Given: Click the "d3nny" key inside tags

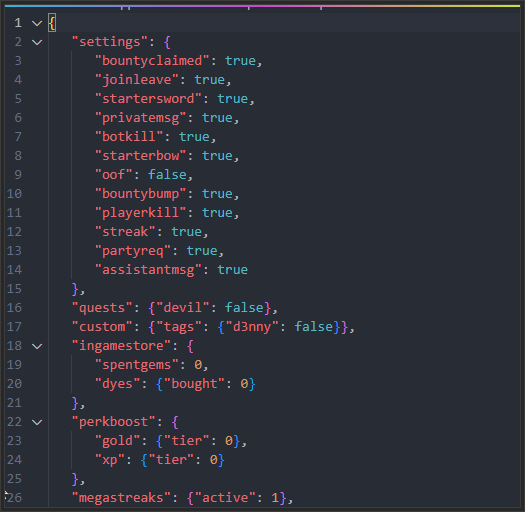Looking at the screenshot, I should (252, 327).
